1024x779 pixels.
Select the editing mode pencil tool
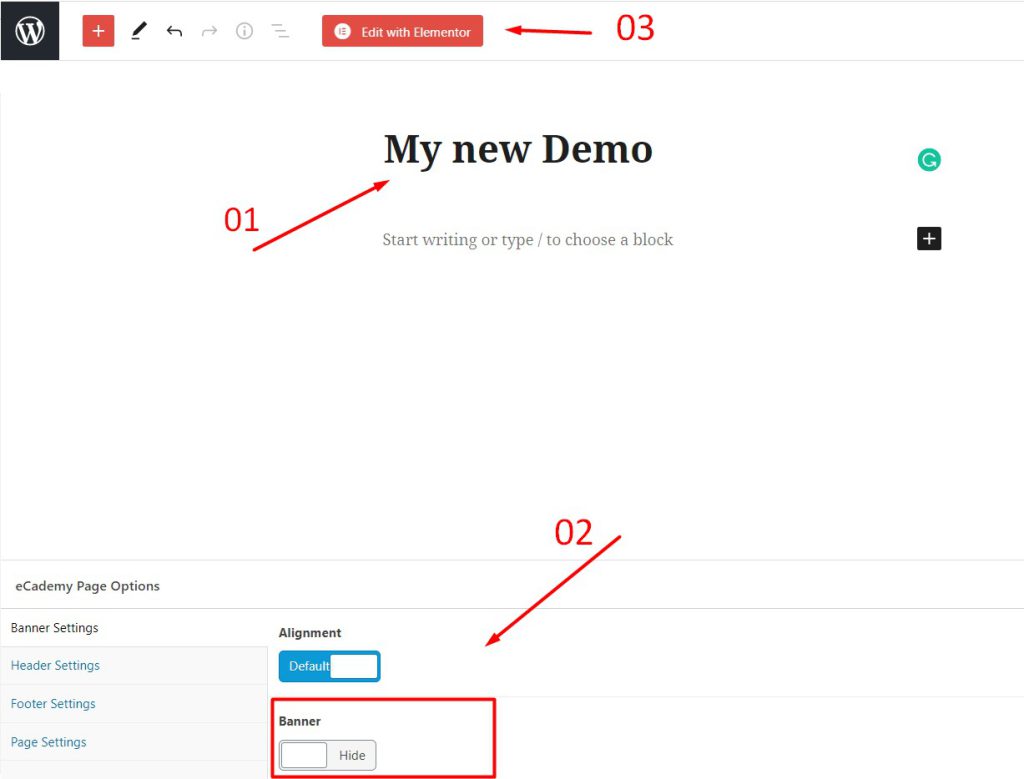[138, 30]
